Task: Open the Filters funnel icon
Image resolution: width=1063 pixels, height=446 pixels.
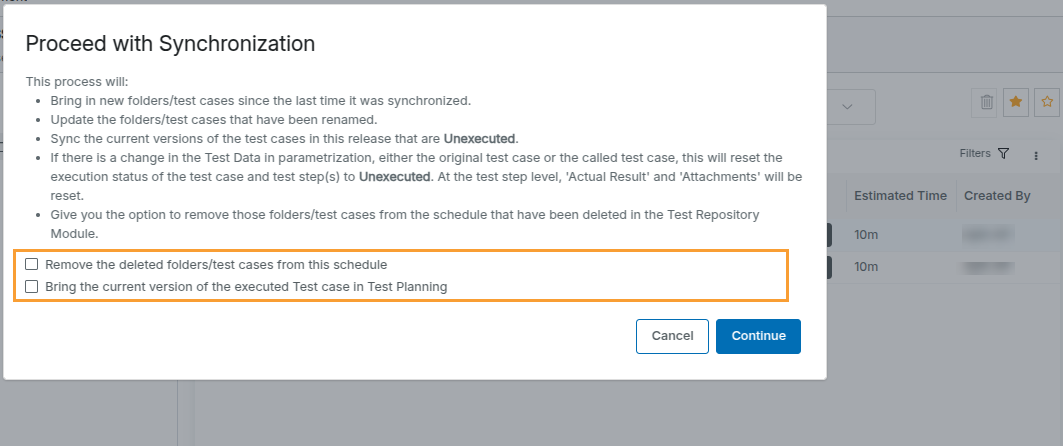Action: 1004,154
